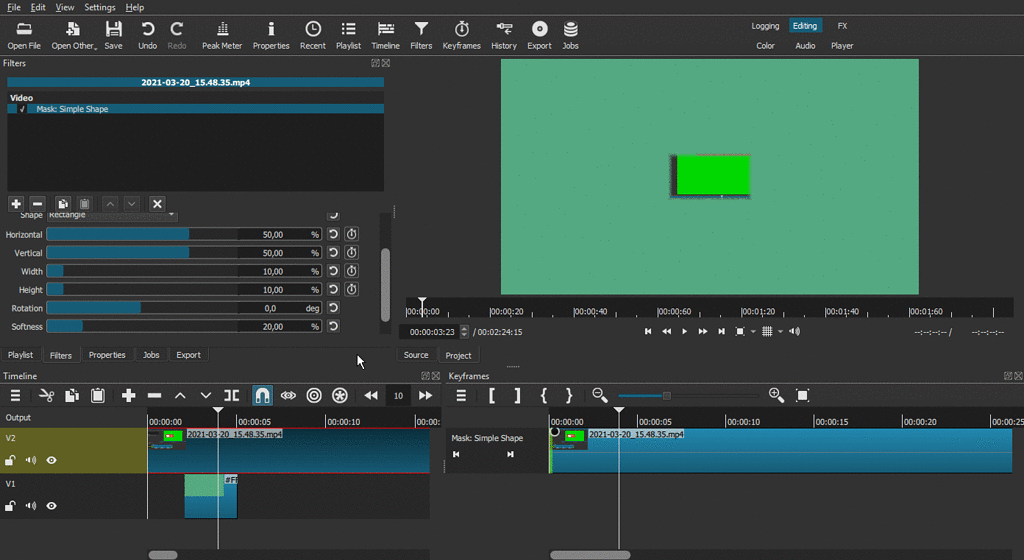Open the timeline hamburger menu
This screenshot has width=1024, height=560.
(x=15, y=396)
